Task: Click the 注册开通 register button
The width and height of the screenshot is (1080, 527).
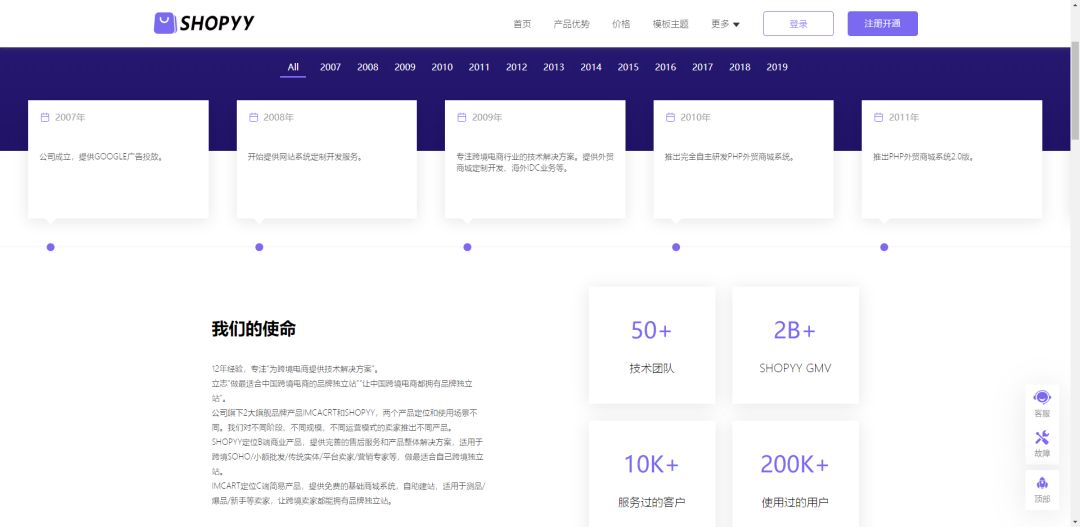Action: [x=882, y=23]
